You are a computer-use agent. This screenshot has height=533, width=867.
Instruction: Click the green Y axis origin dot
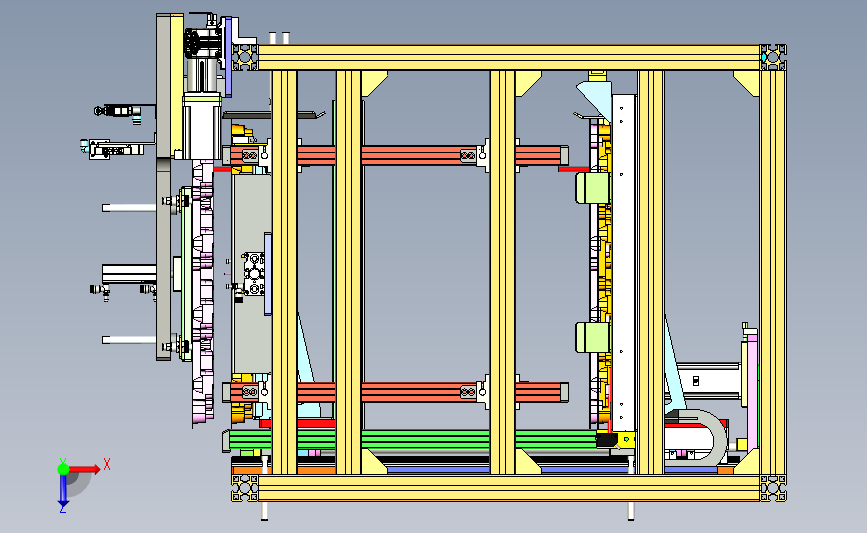pos(63,469)
